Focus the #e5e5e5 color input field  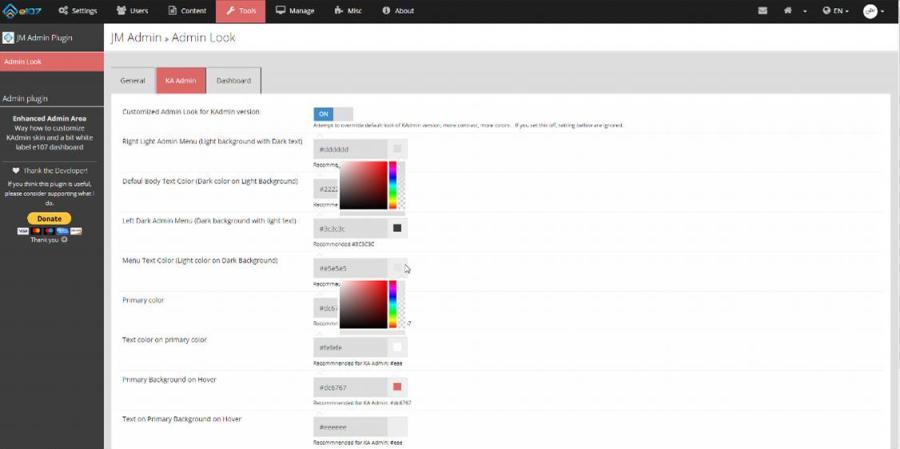[350, 268]
